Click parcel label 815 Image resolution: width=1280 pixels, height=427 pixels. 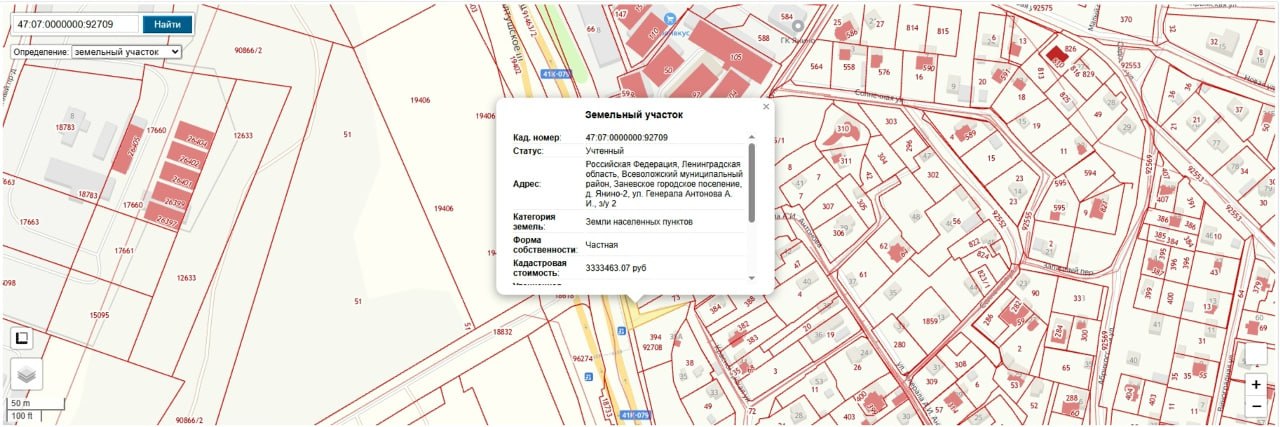coord(942,31)
